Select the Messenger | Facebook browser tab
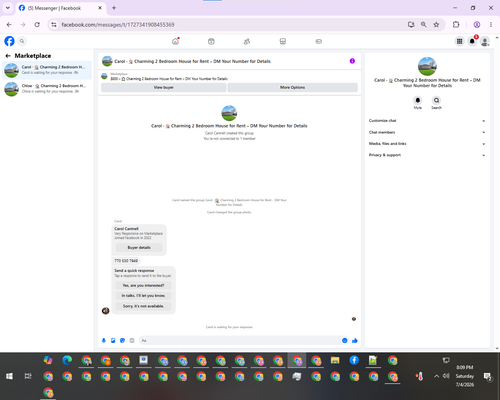Screen dimensions: 500x400 click(60, 8)
